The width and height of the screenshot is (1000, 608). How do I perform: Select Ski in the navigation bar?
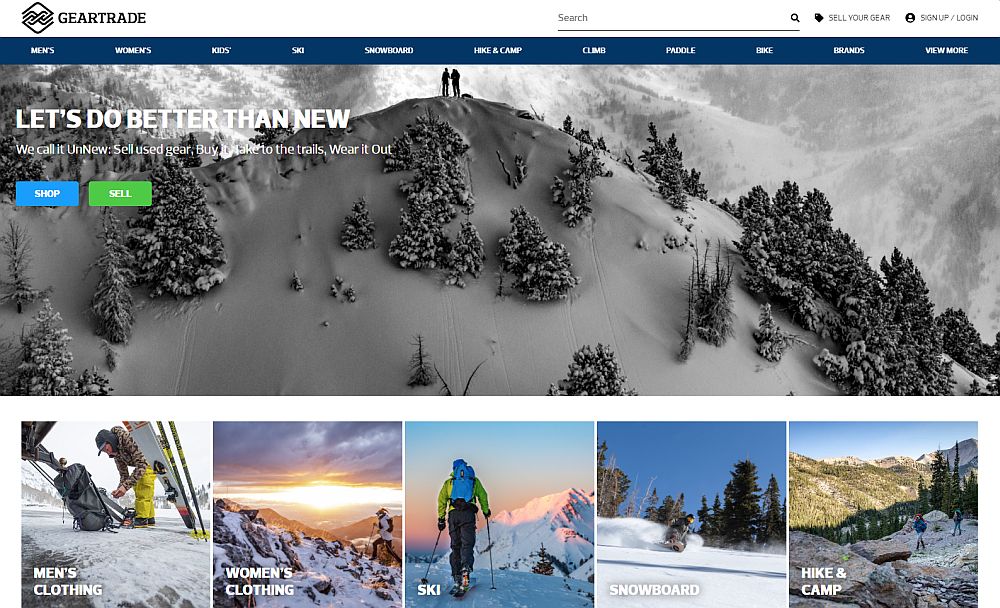coord(298,50)
